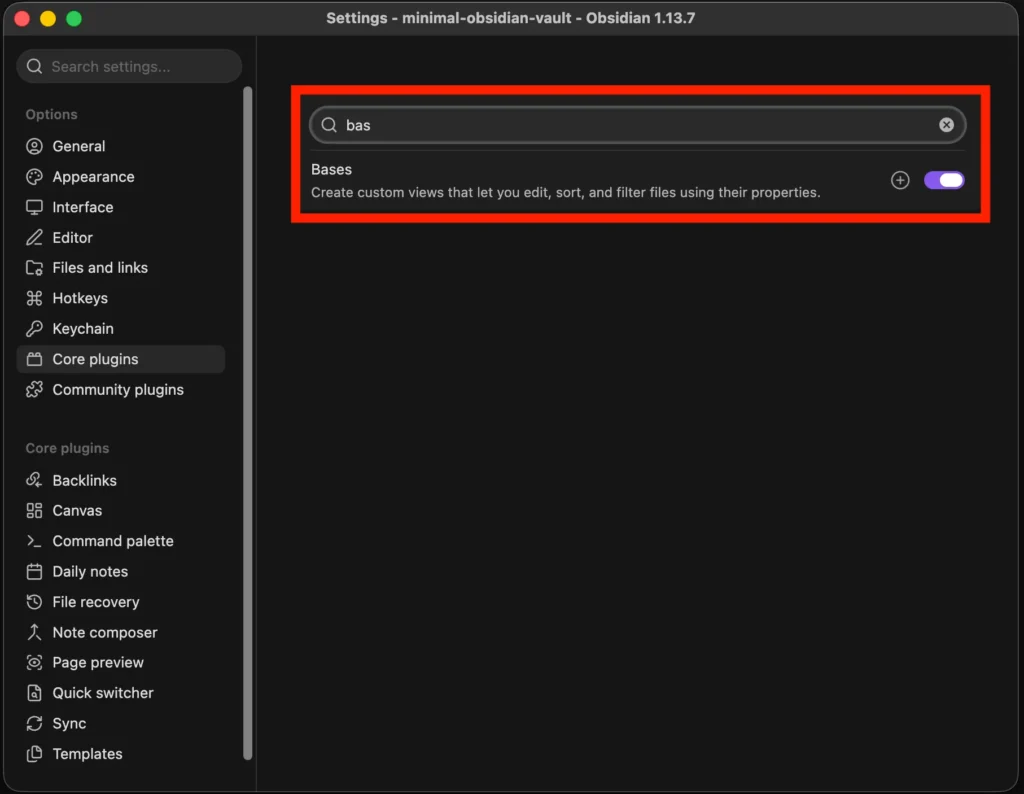The width and height of the screenshot is (1024, 794).
Task: Open Note composer plugin settings
Action: click(121, 632)
